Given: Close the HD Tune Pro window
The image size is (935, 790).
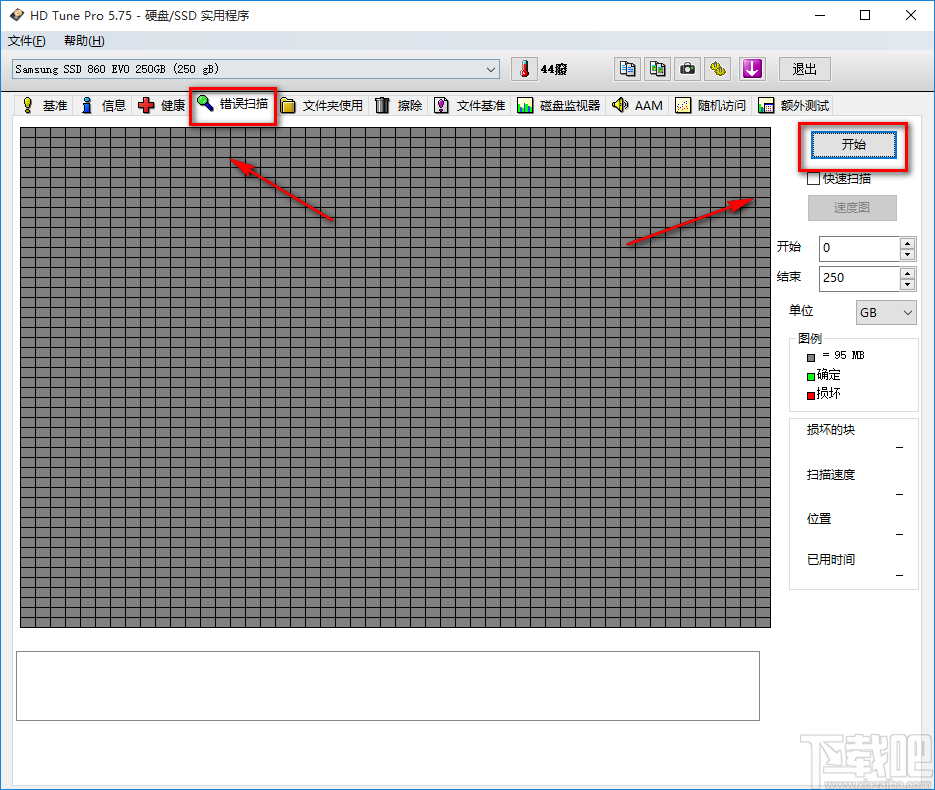Looking at the screenshot, I should click(911, 16).
